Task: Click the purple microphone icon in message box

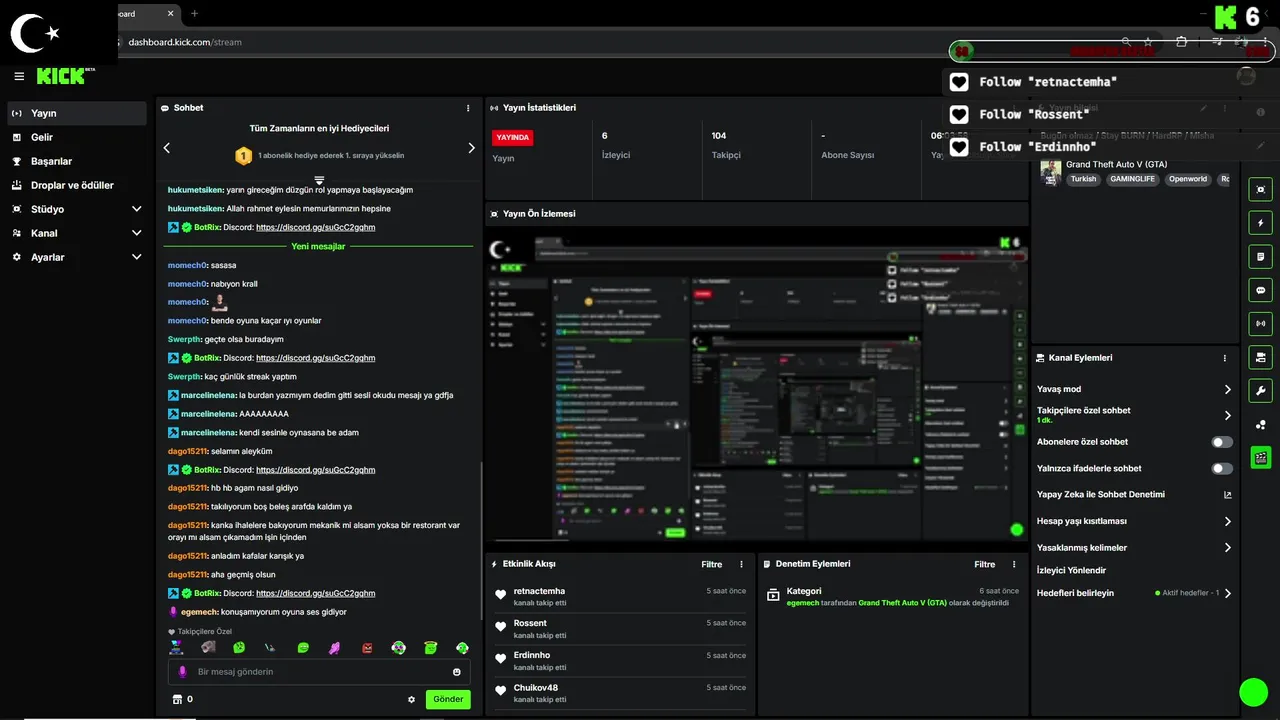Action: coord(182,672)
